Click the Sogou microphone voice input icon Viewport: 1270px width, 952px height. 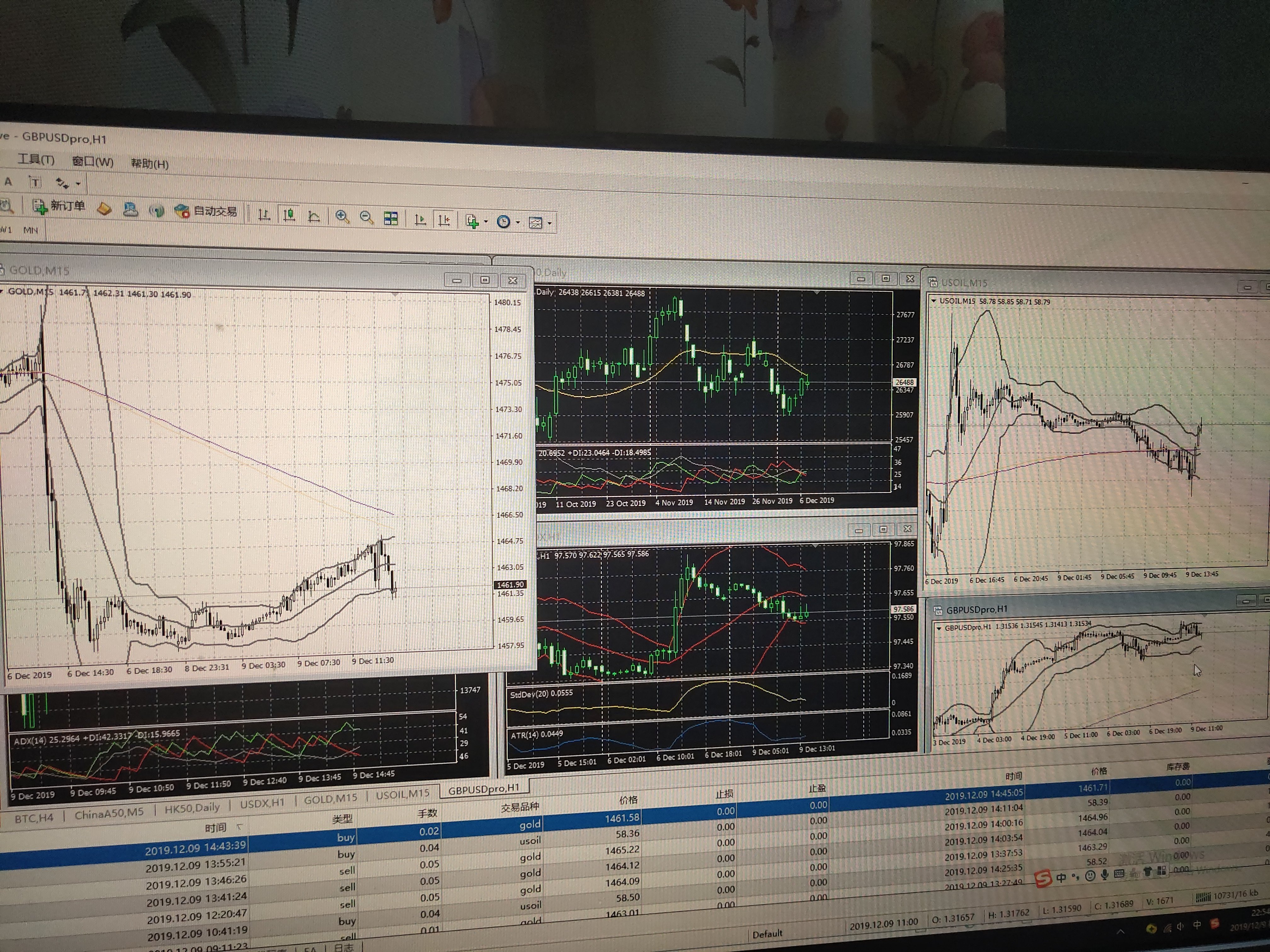[1104, 875]
